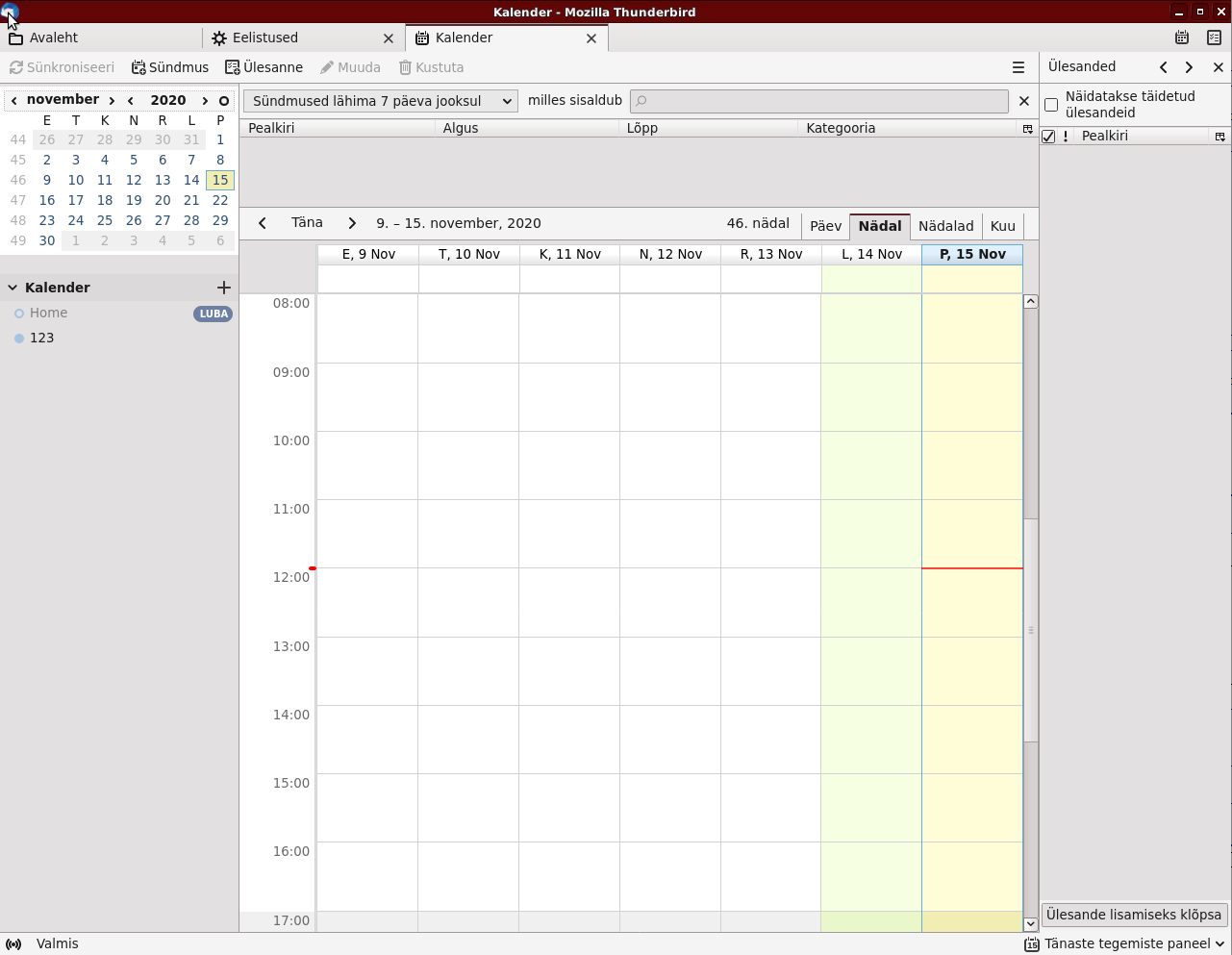Open the tasks icon in tab bar
1232x955 pixels.
tap(1215, 38)
